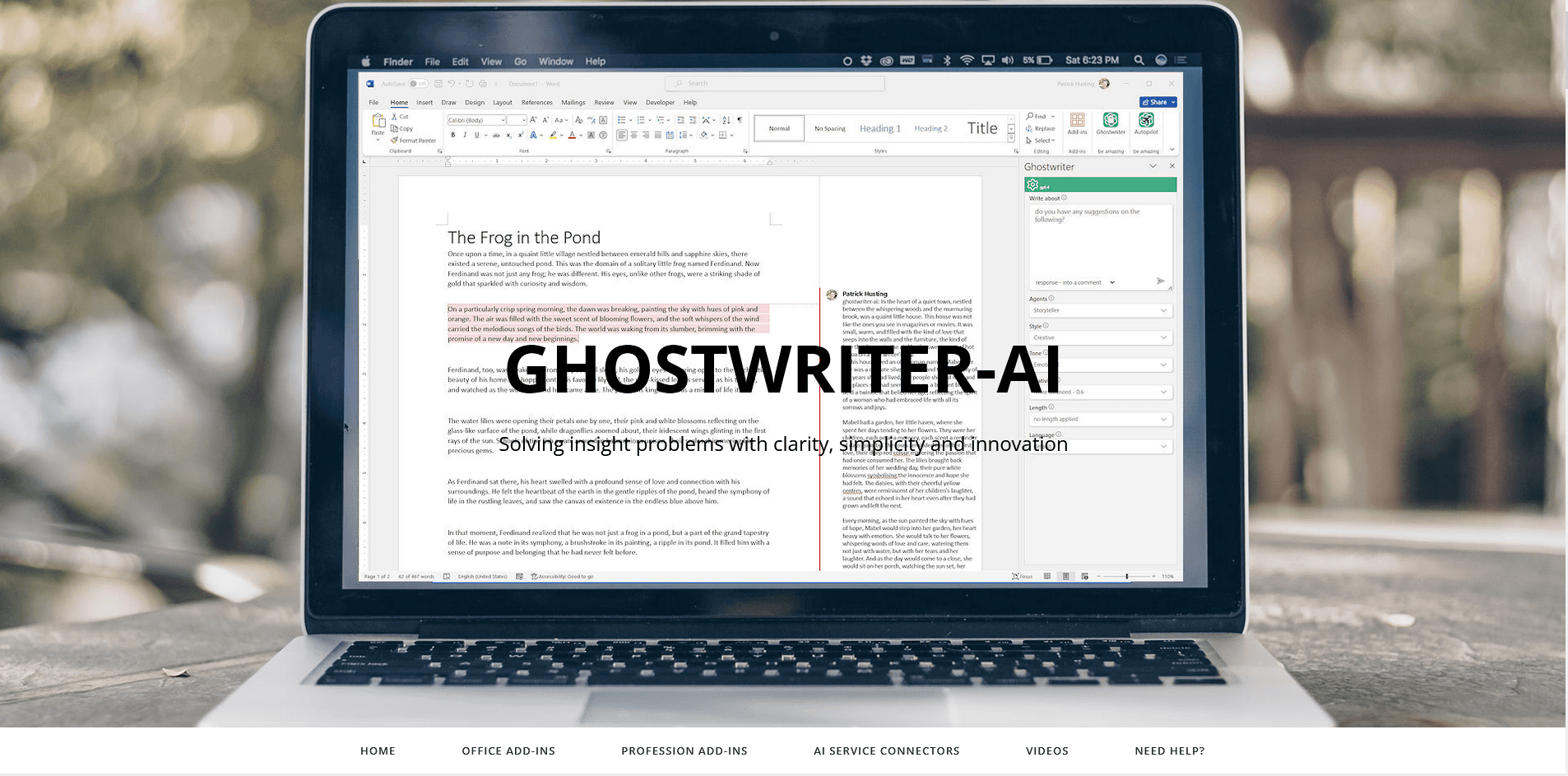The height and width of the screenshot is (776, 1568).
Task: Open the Add-ins gallery in the ribbon
Action: [1077, 123]
